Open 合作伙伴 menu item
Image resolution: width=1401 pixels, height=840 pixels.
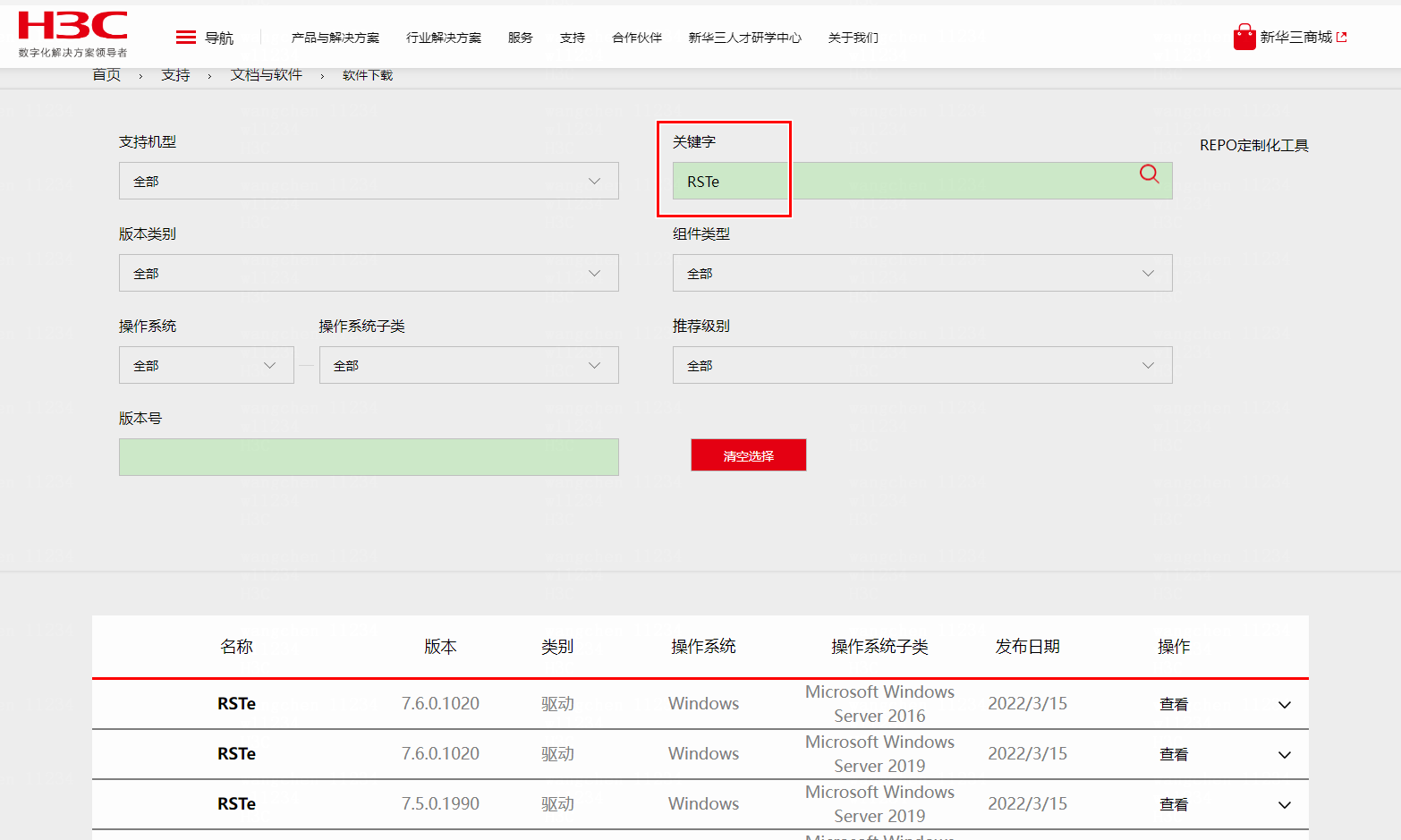637,38
